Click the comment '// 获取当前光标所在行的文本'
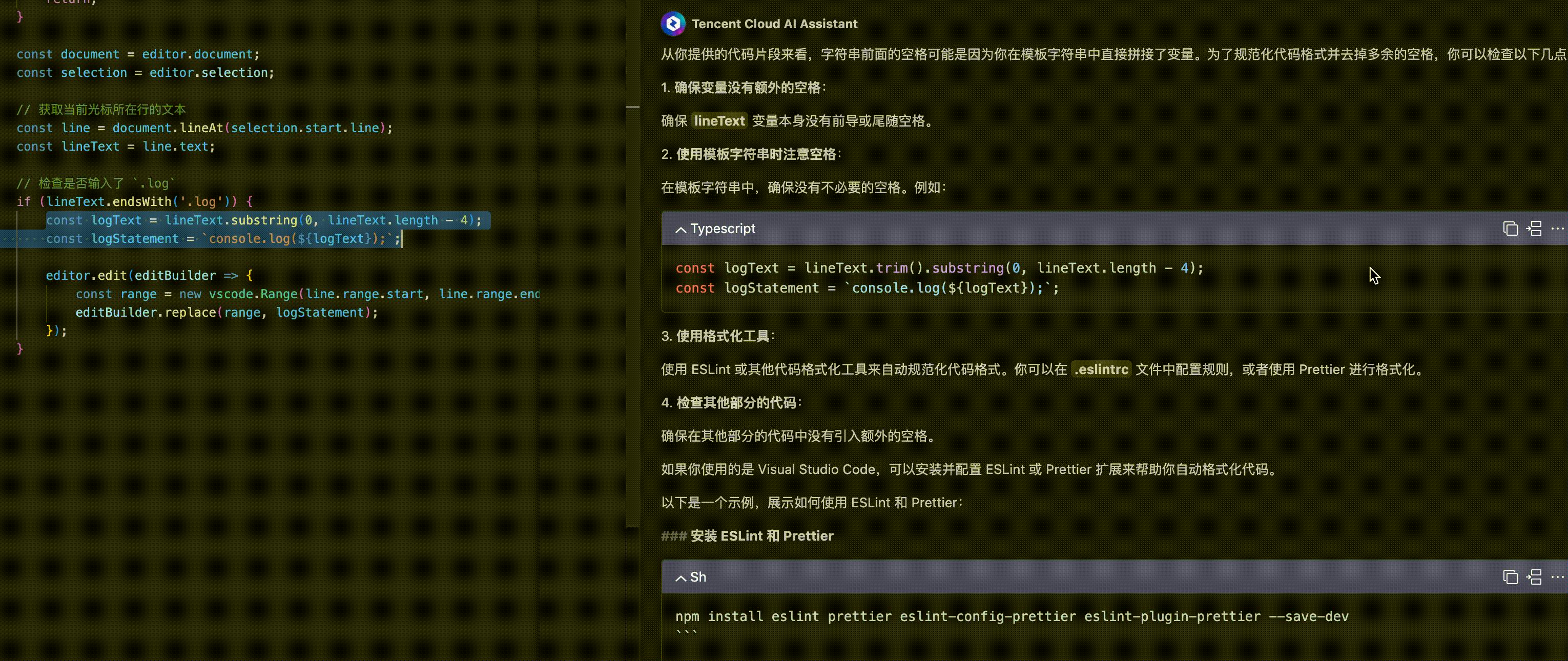 tap(101, 110)
